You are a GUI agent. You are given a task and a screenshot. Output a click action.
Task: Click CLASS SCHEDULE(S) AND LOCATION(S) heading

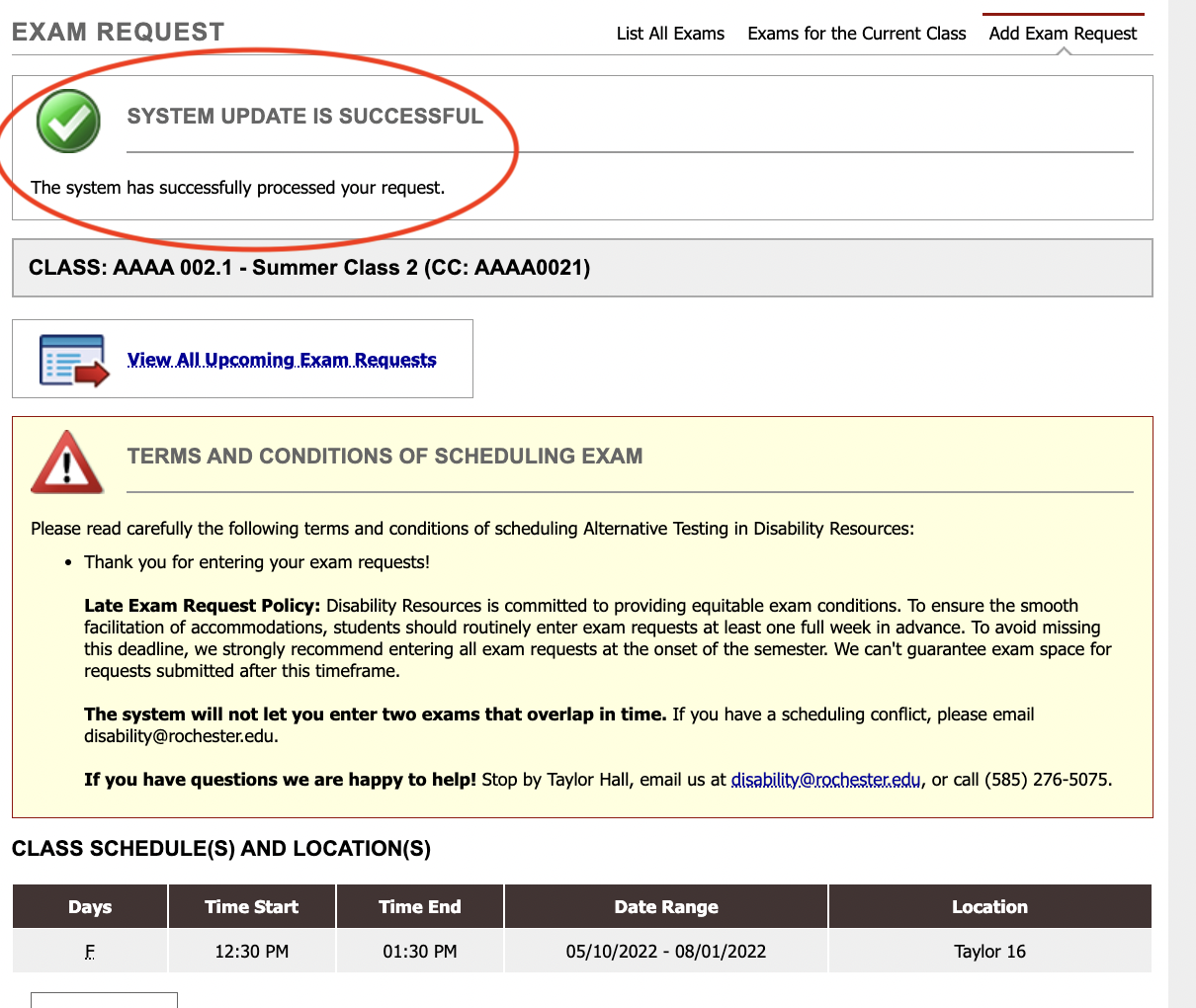tap(221, 849)
